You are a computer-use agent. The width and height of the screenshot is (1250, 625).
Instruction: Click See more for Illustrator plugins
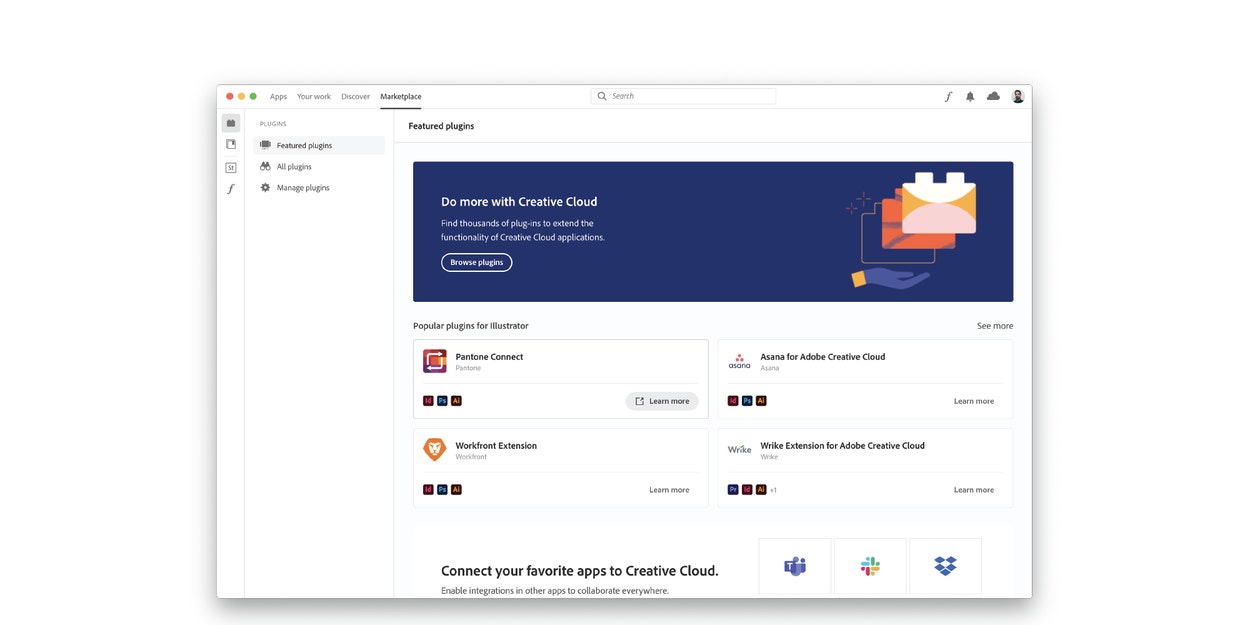995,326
